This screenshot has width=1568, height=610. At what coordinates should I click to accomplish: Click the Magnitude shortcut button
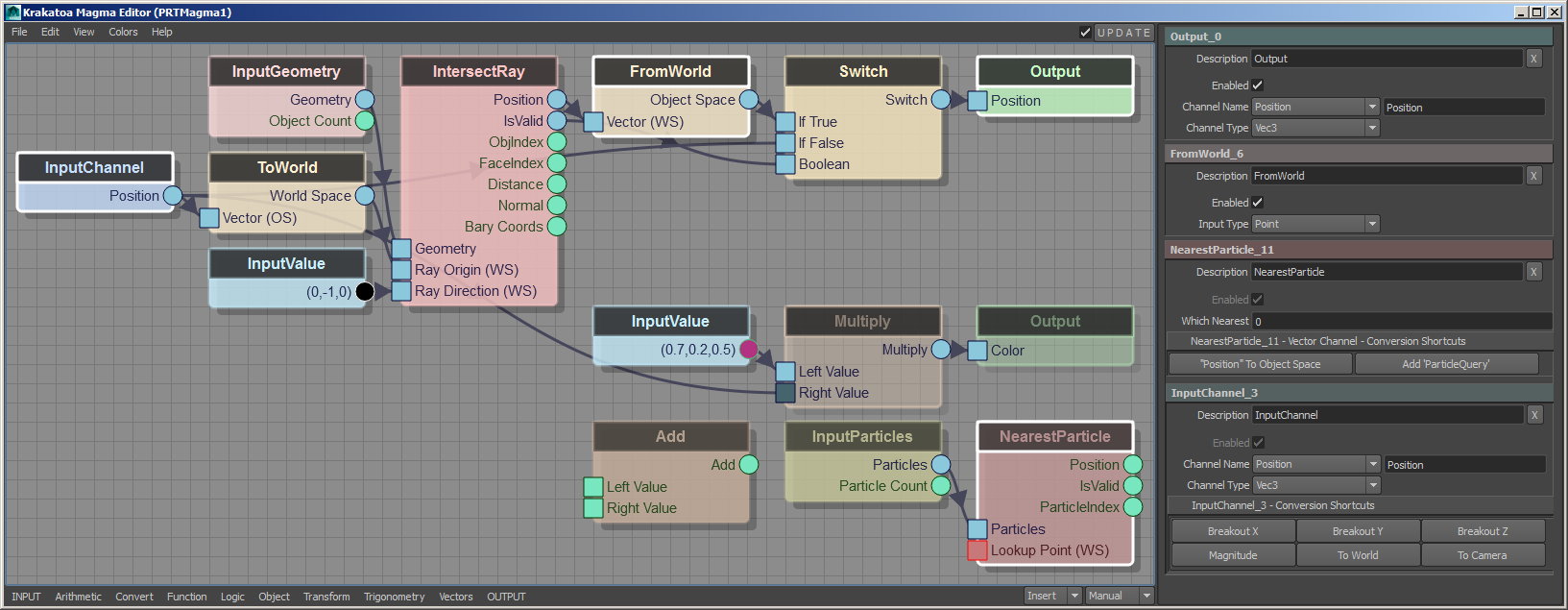[1233, 555]
